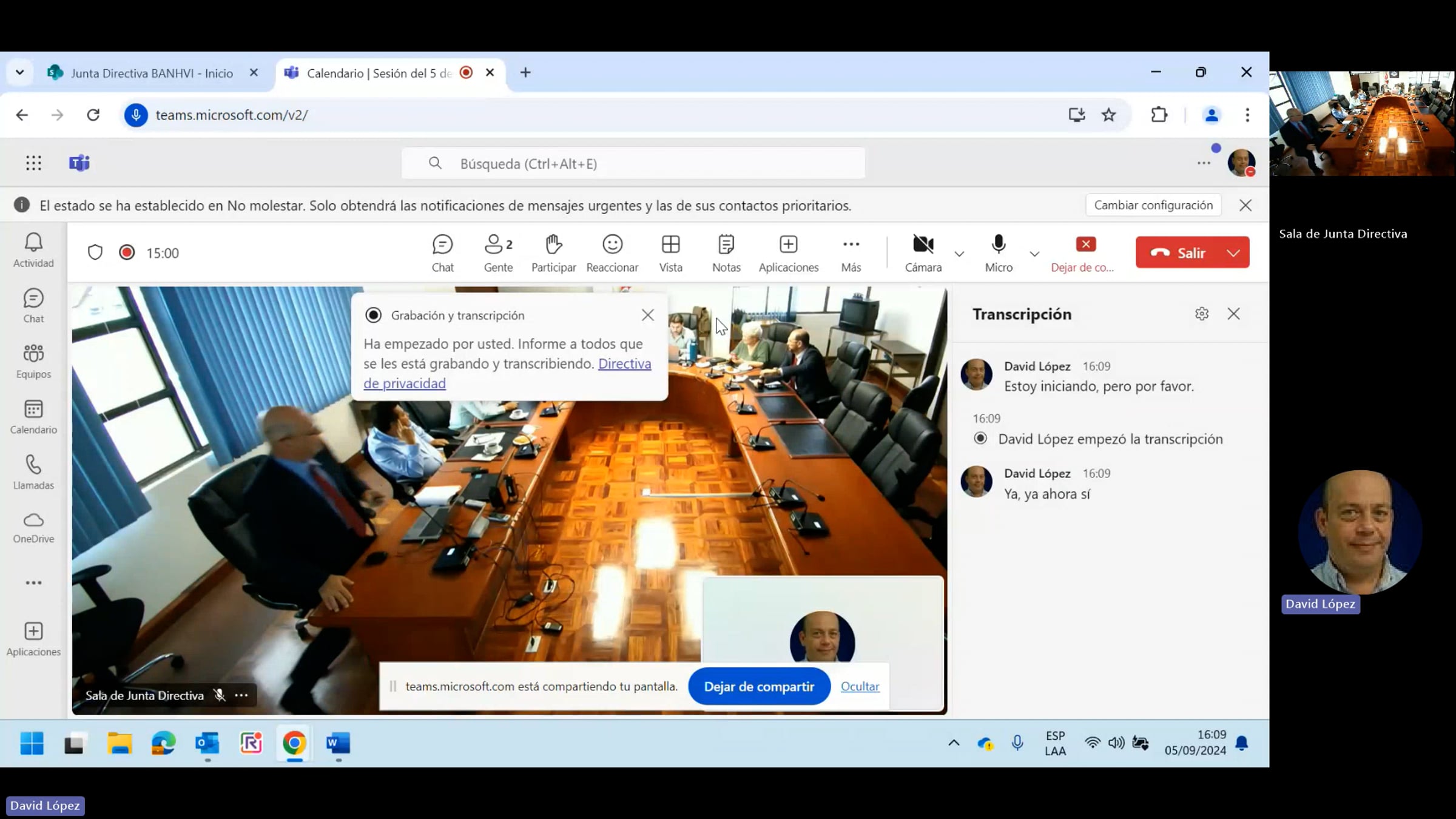Change layout with the Vista button

point(670,254)
